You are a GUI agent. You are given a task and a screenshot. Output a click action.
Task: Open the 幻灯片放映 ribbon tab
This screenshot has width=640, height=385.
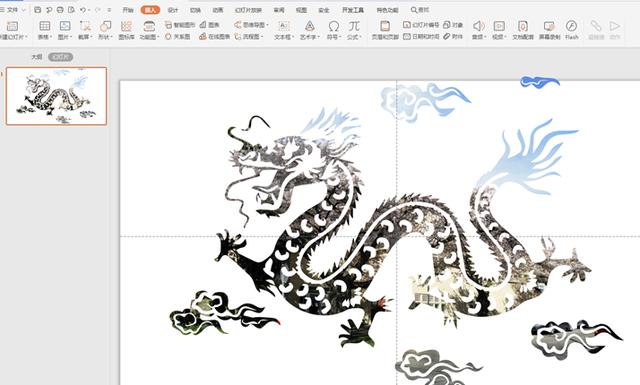(x=248, y=10)
